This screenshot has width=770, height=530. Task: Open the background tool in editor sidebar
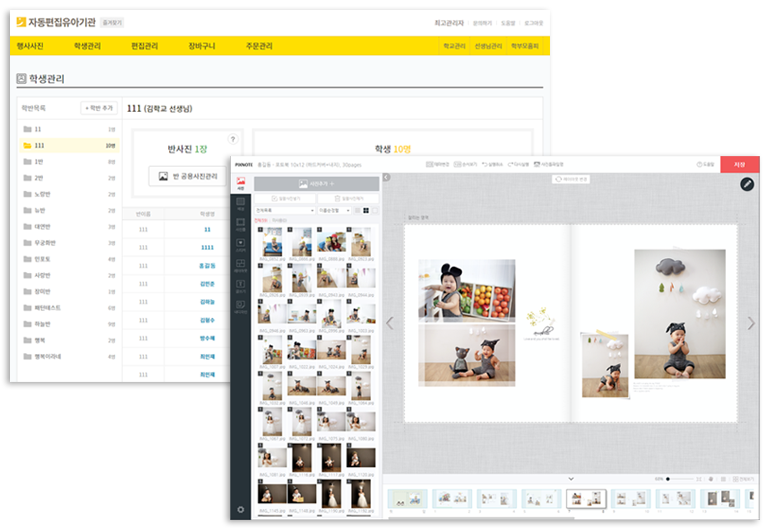coord(241,203)
